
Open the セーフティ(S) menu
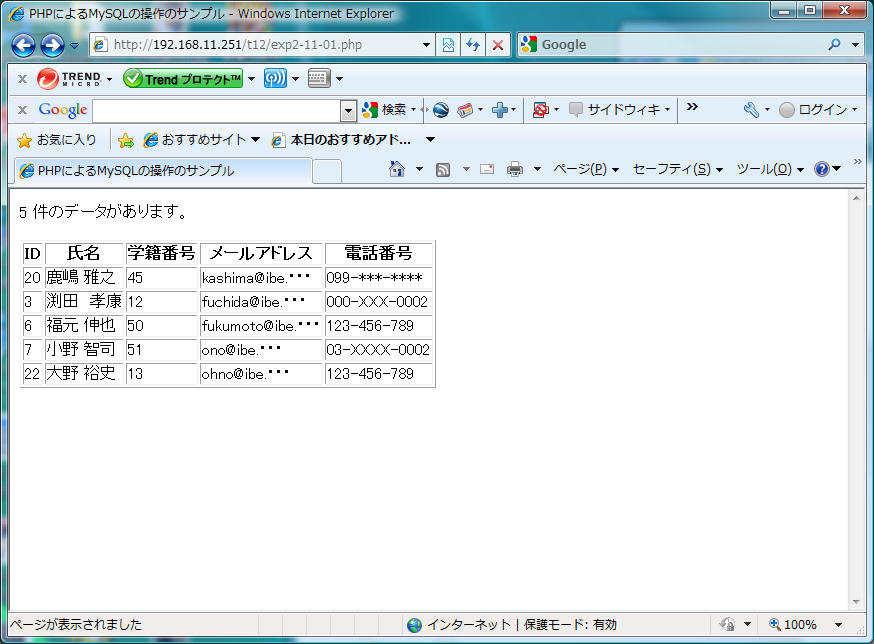click(677, 169)
